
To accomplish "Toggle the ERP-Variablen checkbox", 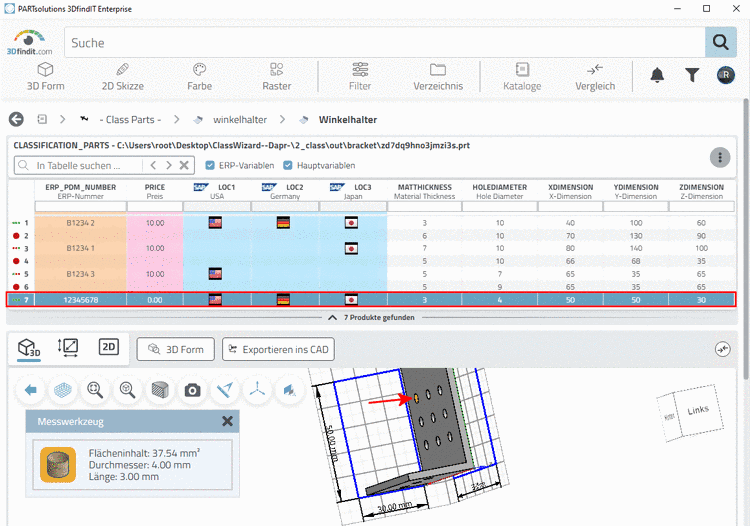I will pos(210,165).
